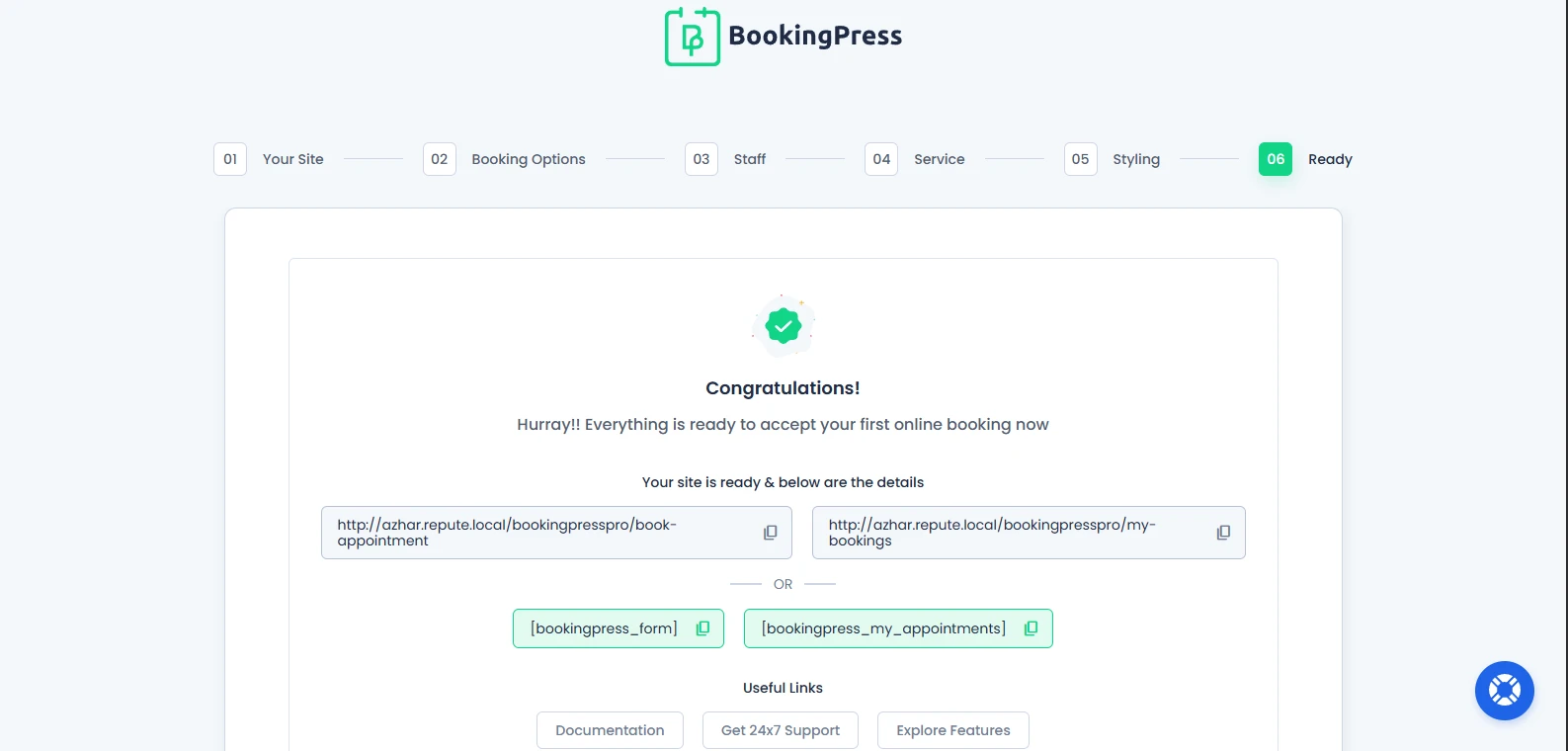
Task: Open the blue help lifebuoy widget
Action: [1504, 690]
